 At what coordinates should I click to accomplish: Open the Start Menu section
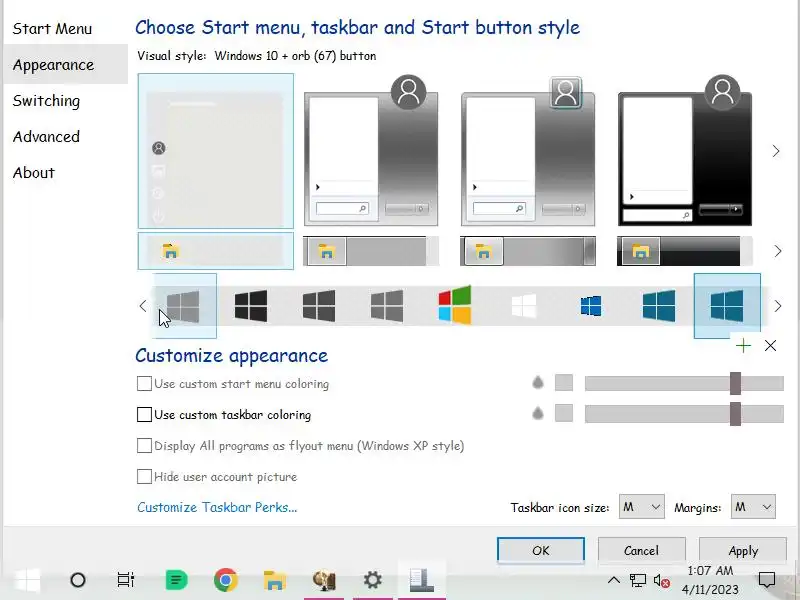[x=52, y=29]
